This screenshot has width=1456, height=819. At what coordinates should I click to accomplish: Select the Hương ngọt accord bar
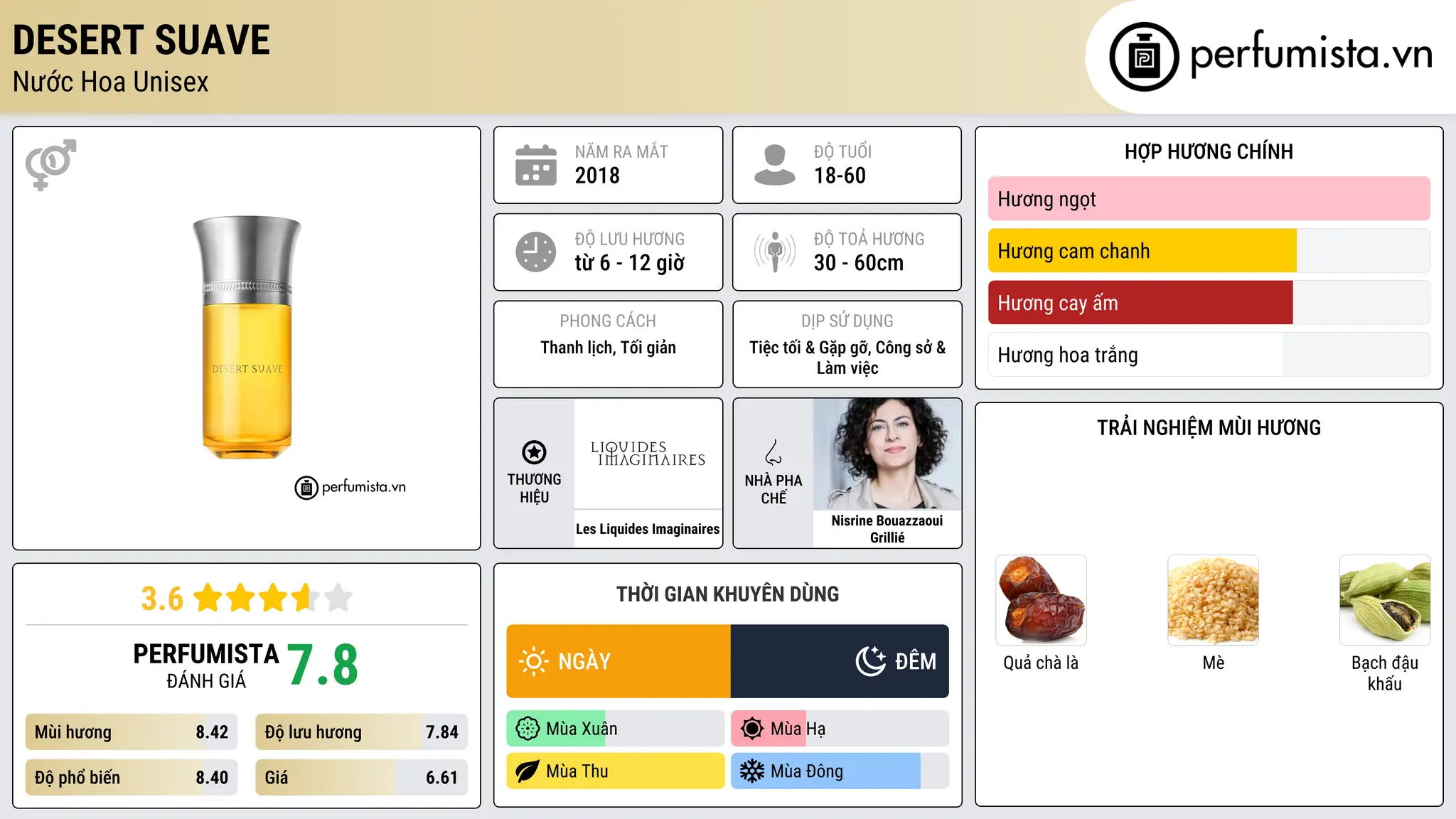[1209, 199]
